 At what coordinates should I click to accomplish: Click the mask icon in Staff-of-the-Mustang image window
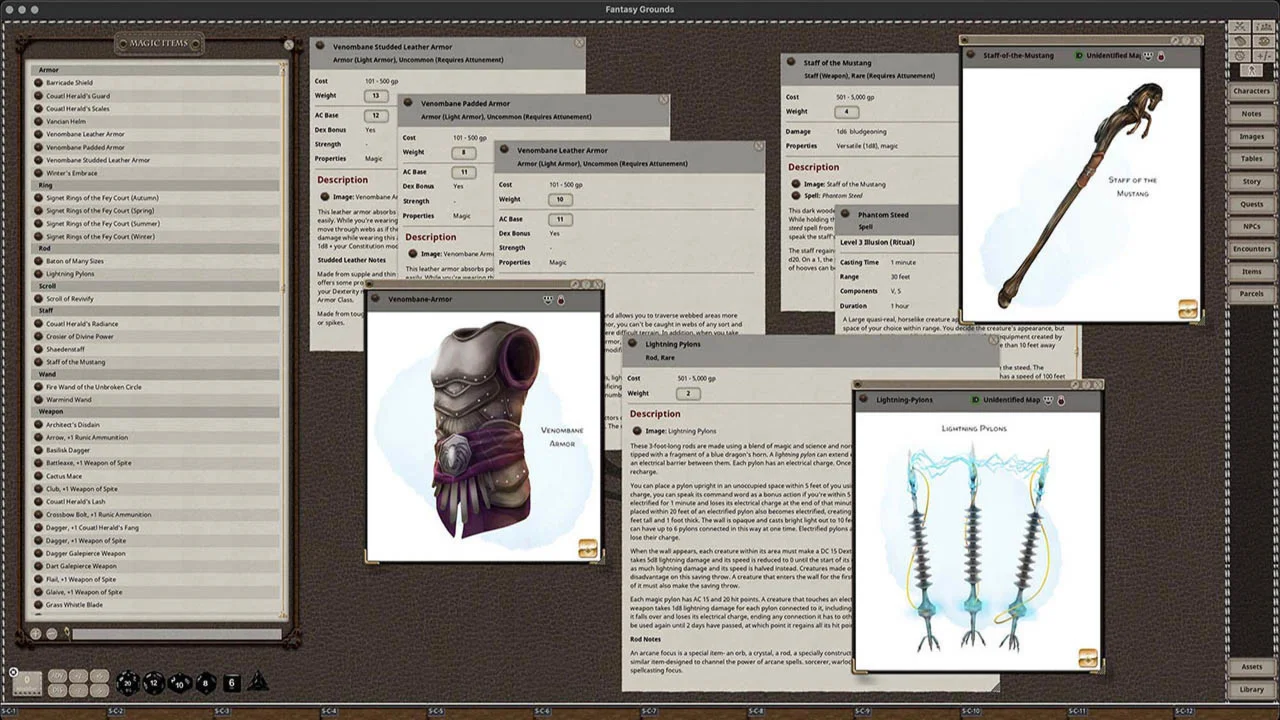(x=1148, y=56)
